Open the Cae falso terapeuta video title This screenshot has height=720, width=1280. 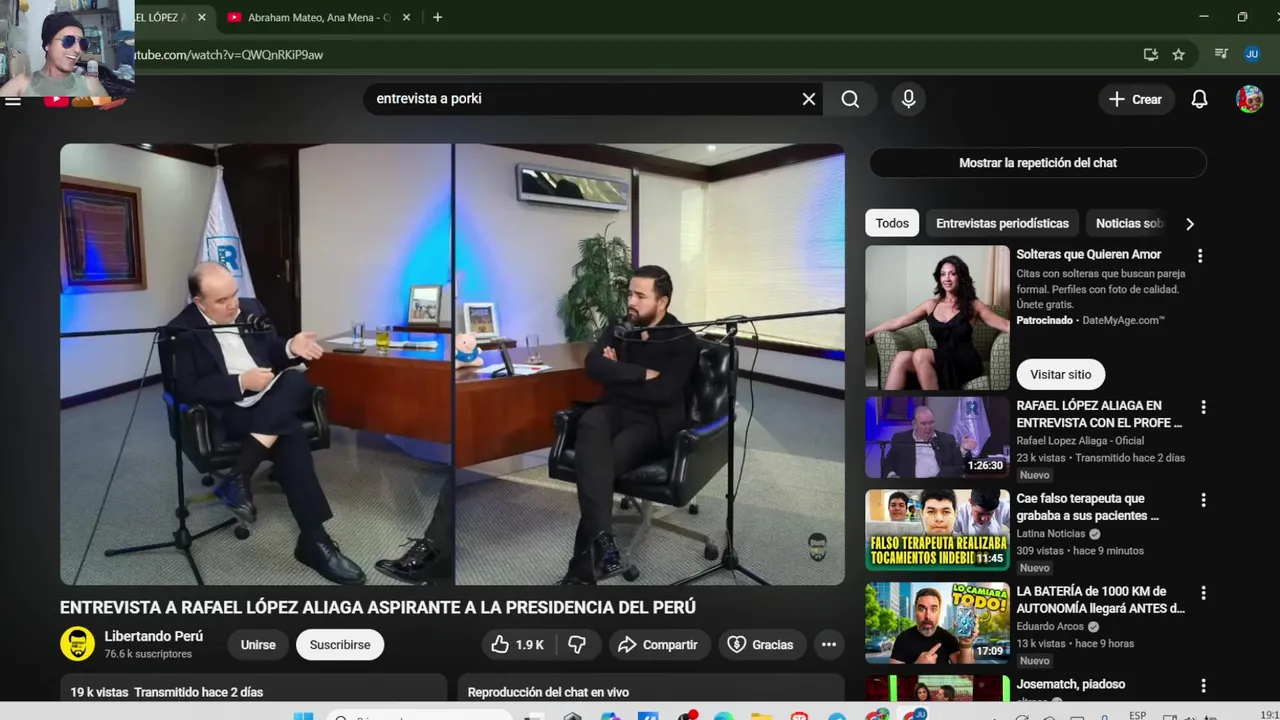(1088, 507)
